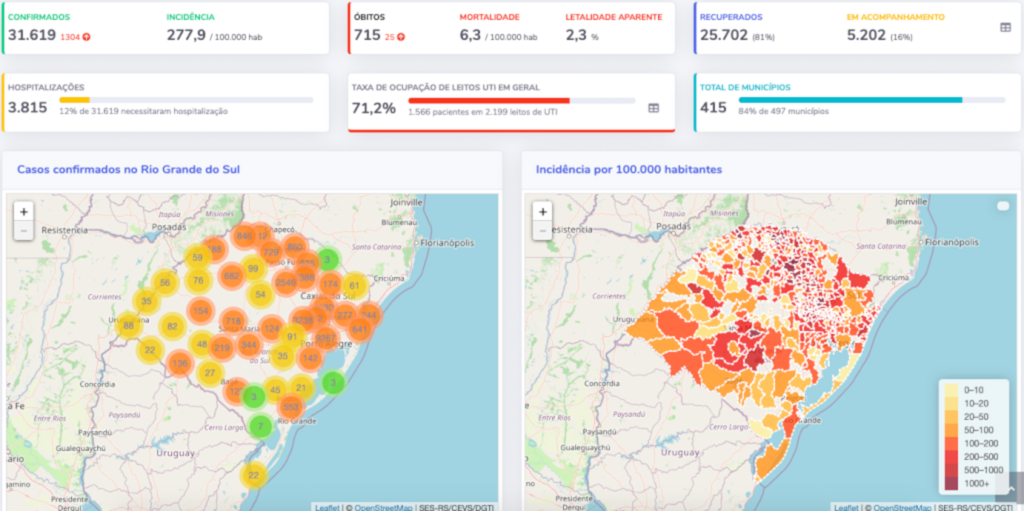Open OpenStreetMap link on incidence map

tap(905, 507)
